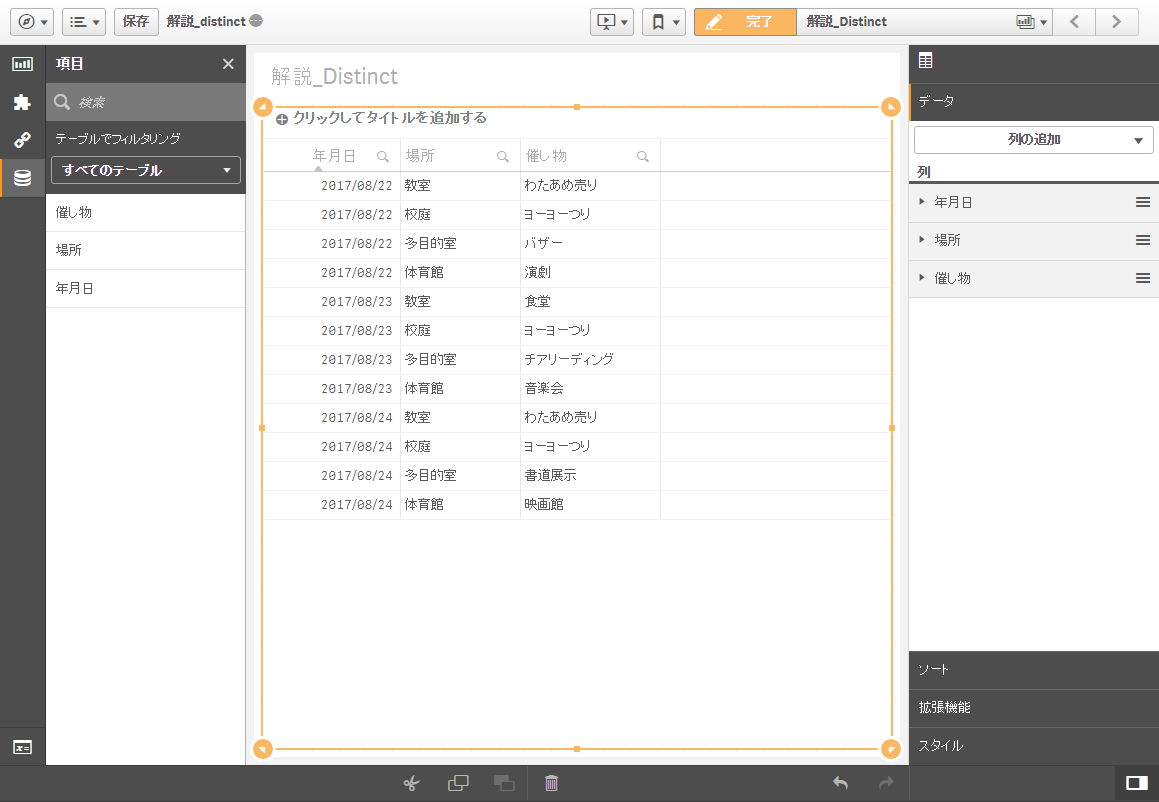Select cell 食堂 in the table
1159x802 pixels.
(x=590, y=302)
